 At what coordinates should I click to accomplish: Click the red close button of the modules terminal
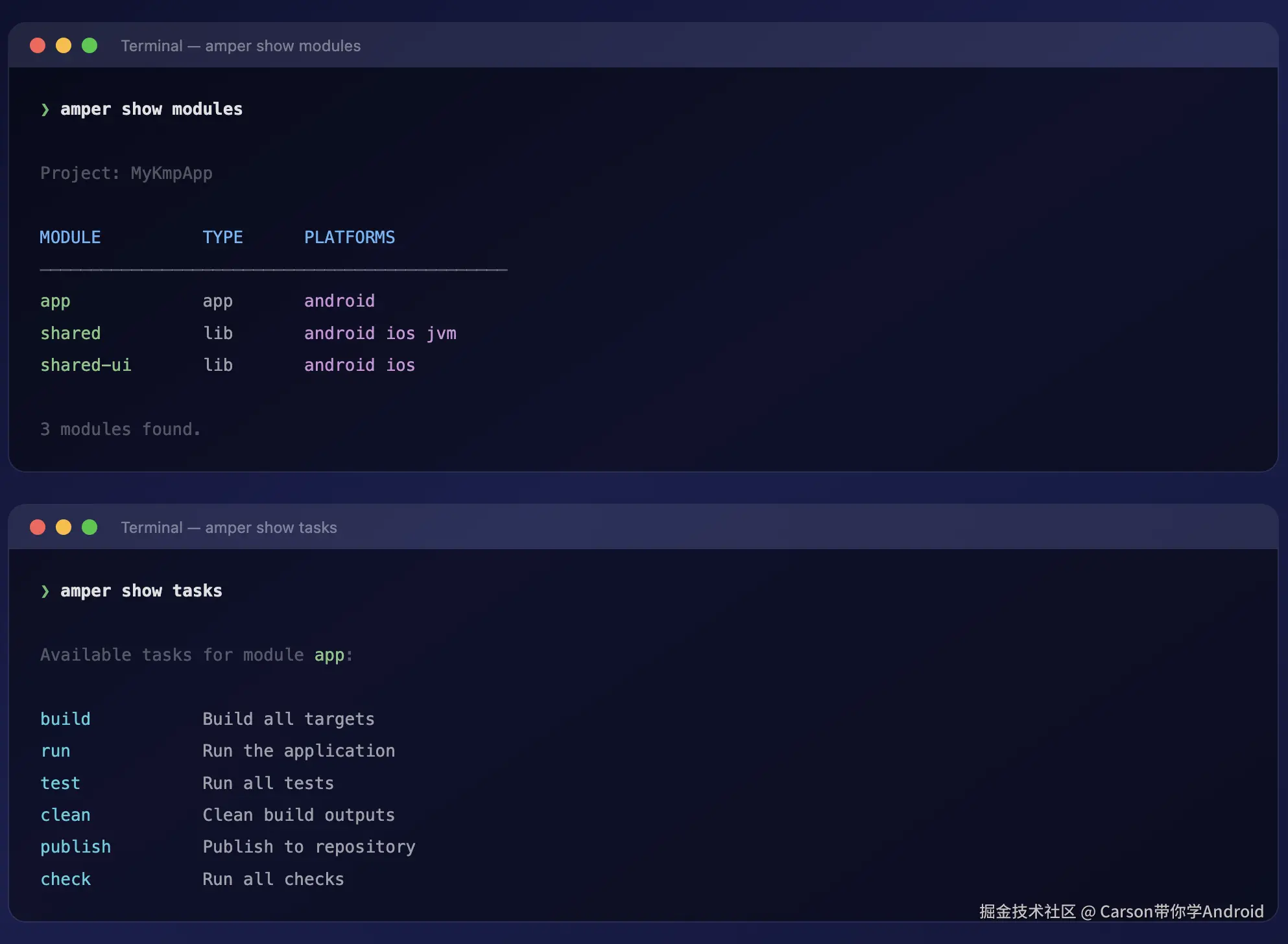[x=38, y=45]
